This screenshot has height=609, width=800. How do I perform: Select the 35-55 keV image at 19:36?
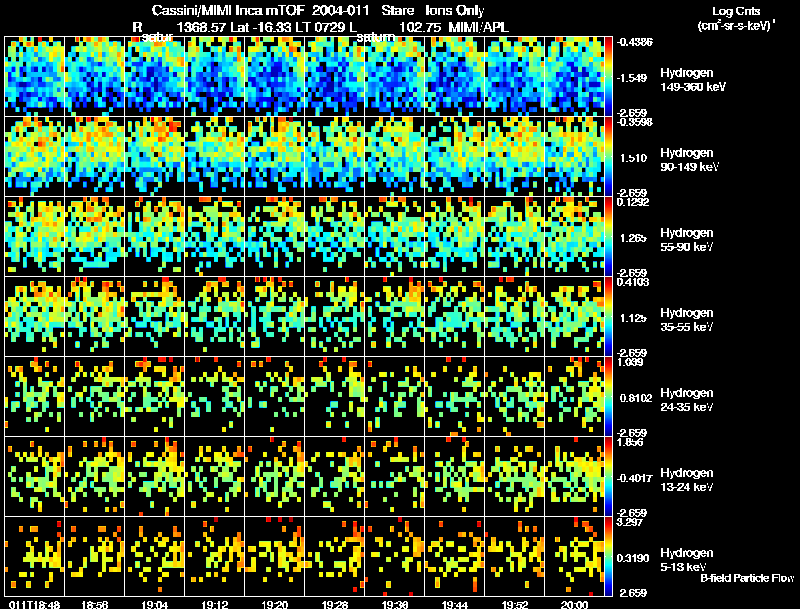(x=394, y=316)
